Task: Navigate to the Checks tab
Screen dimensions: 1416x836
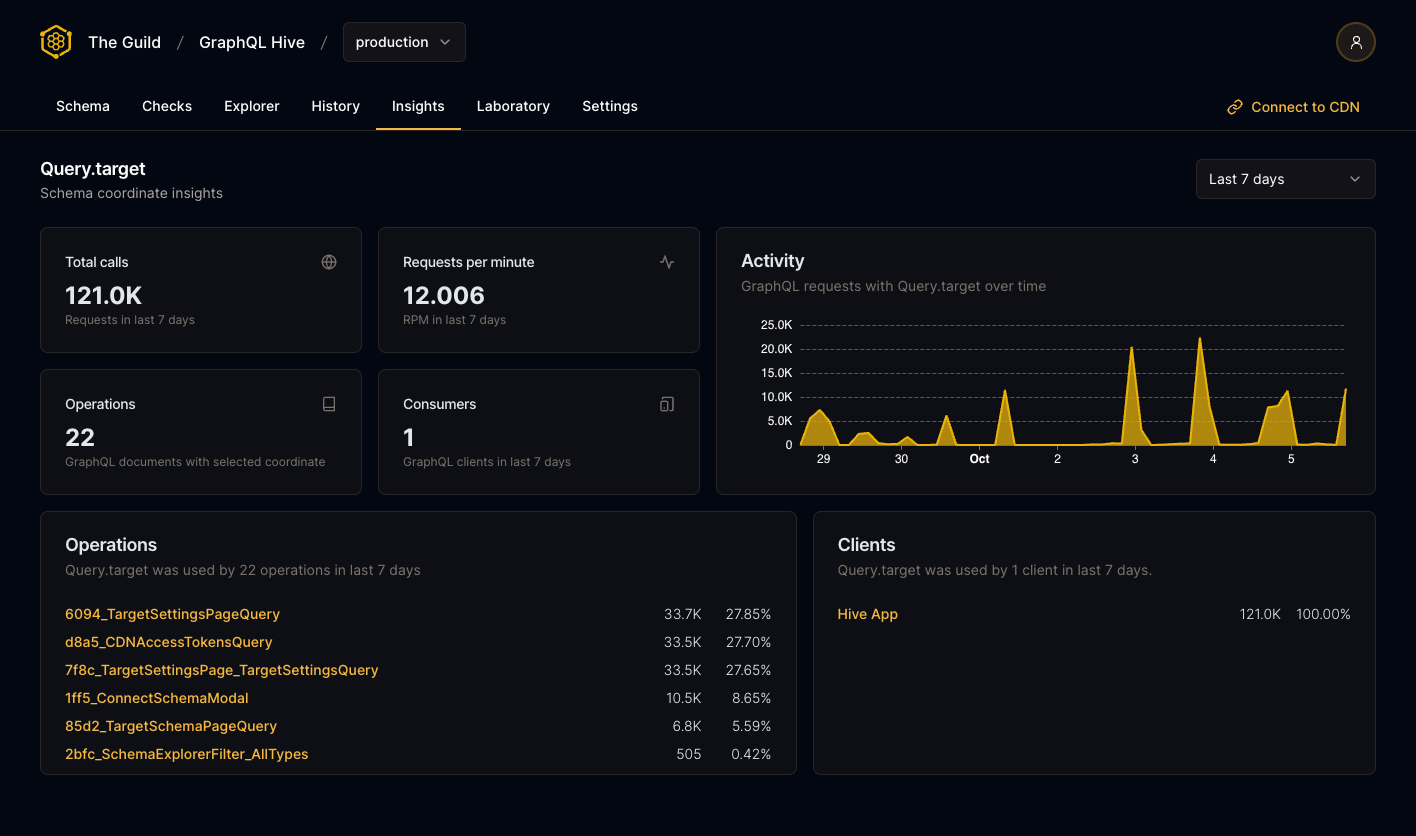Action: point(167,106)
